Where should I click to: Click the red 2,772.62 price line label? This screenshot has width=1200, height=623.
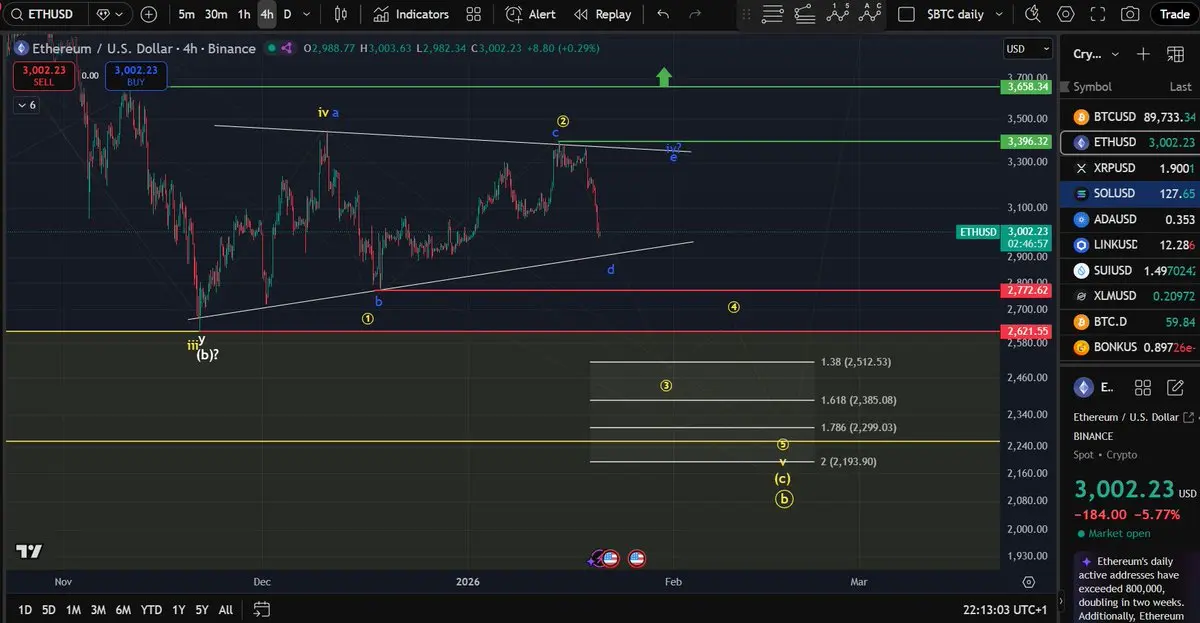(x=1025, y=290)
